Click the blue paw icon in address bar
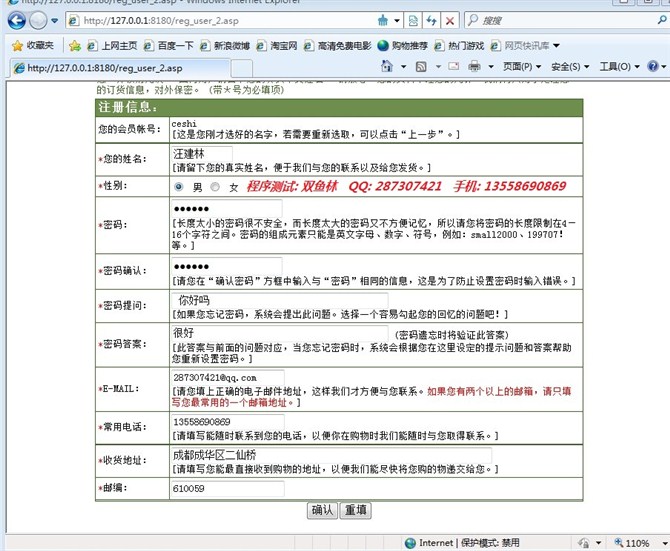The image size is (670, 551). 383,20
